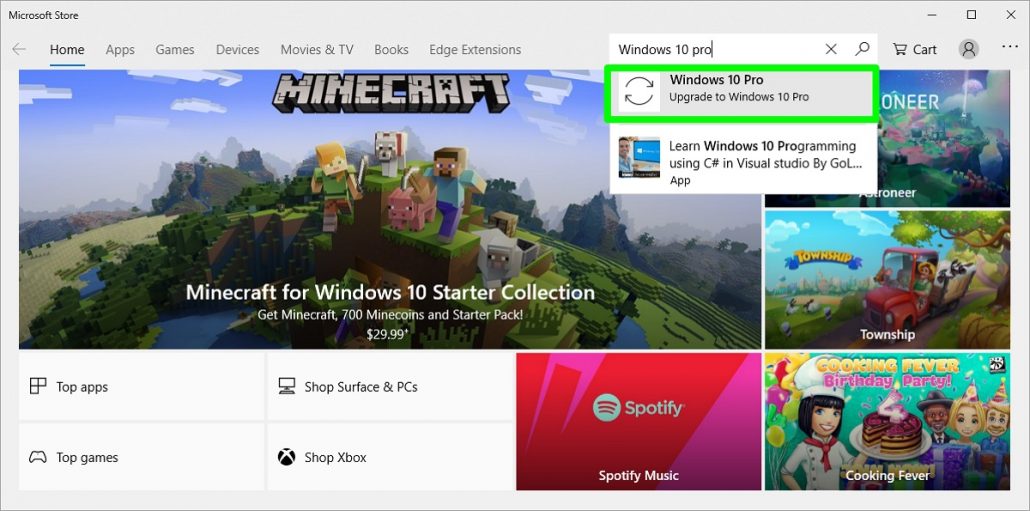Open the Edge Extensions tab
The image size is (1030, 511).
click(475, 49)
